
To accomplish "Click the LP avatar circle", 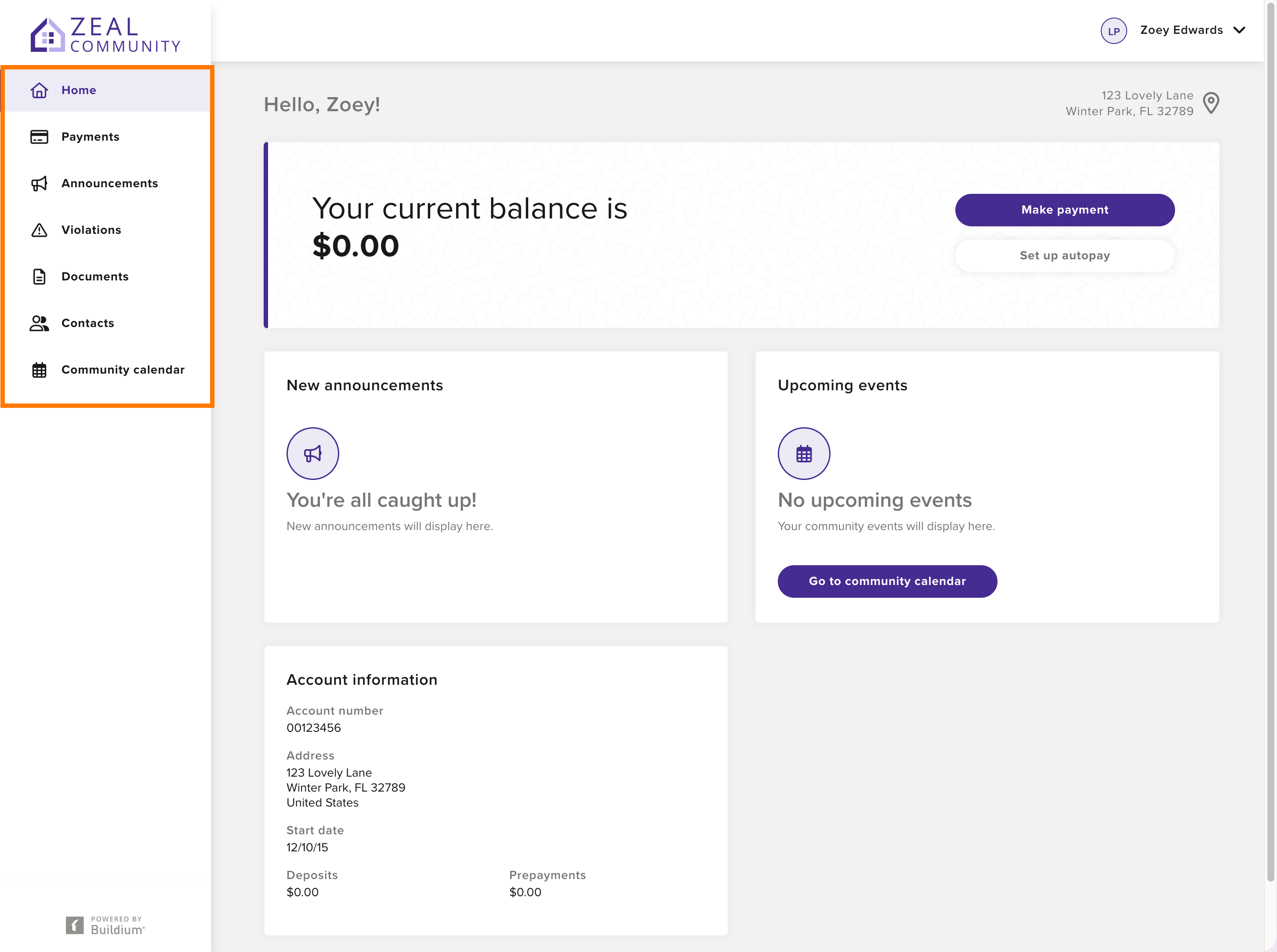I will (x=1114, y=30).
